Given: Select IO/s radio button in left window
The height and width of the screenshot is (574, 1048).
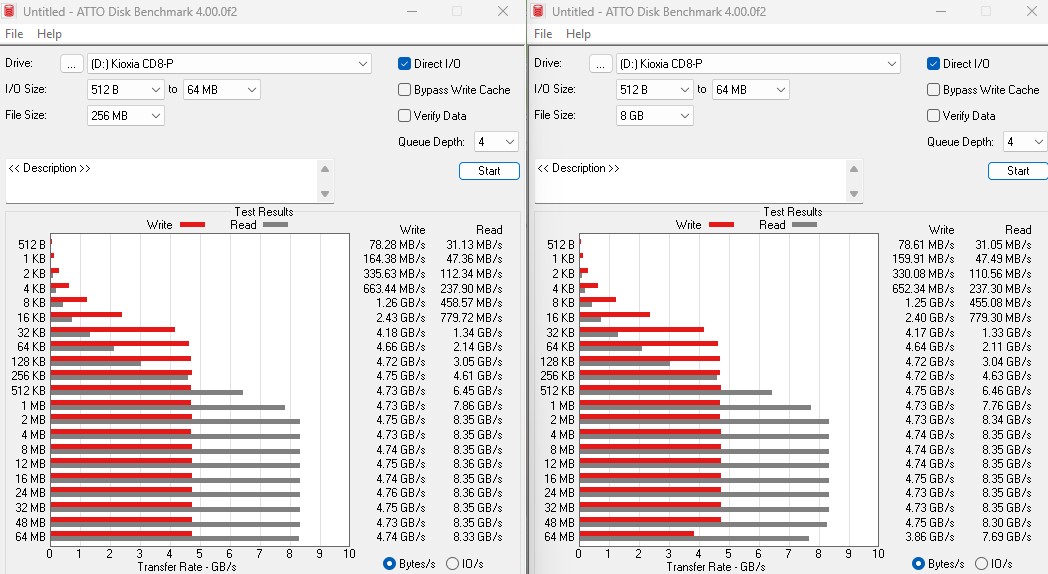Looking at the screenshot, I should (452, 563).
